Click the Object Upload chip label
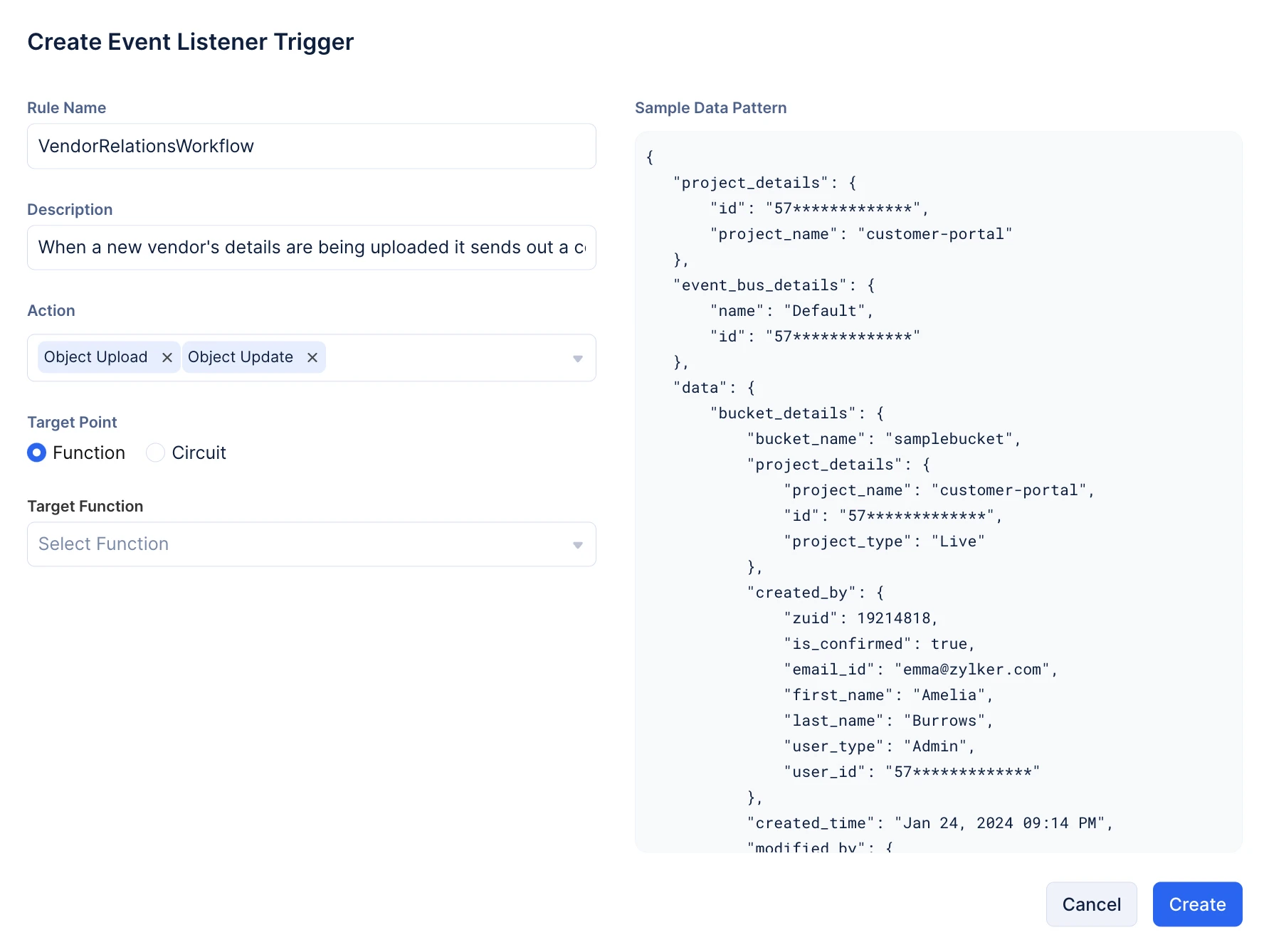 [96, 357]
